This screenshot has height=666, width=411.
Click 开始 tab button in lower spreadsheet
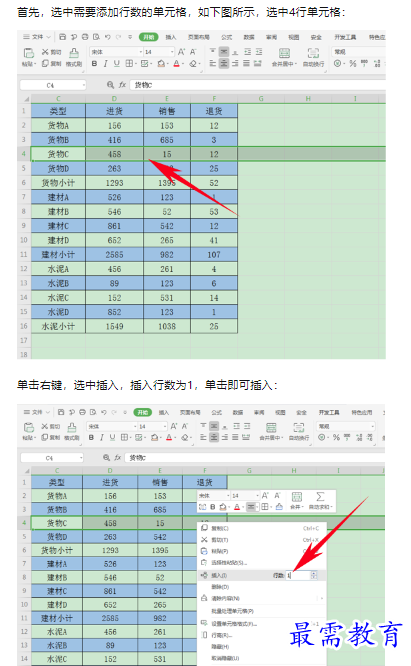(x=142, y=412)
